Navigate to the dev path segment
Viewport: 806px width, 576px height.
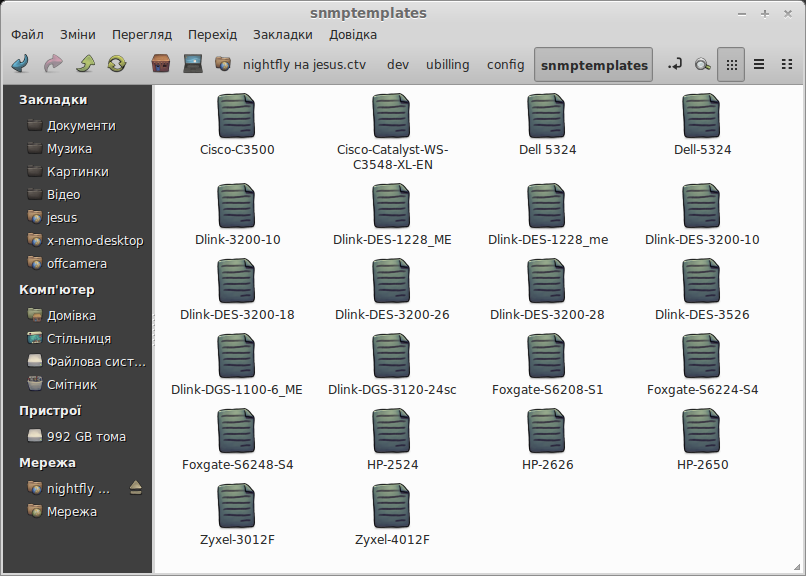tap(398, 65)
